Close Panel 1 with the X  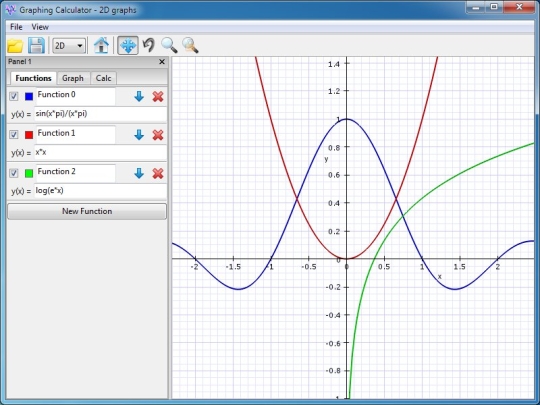click(162, 62)
